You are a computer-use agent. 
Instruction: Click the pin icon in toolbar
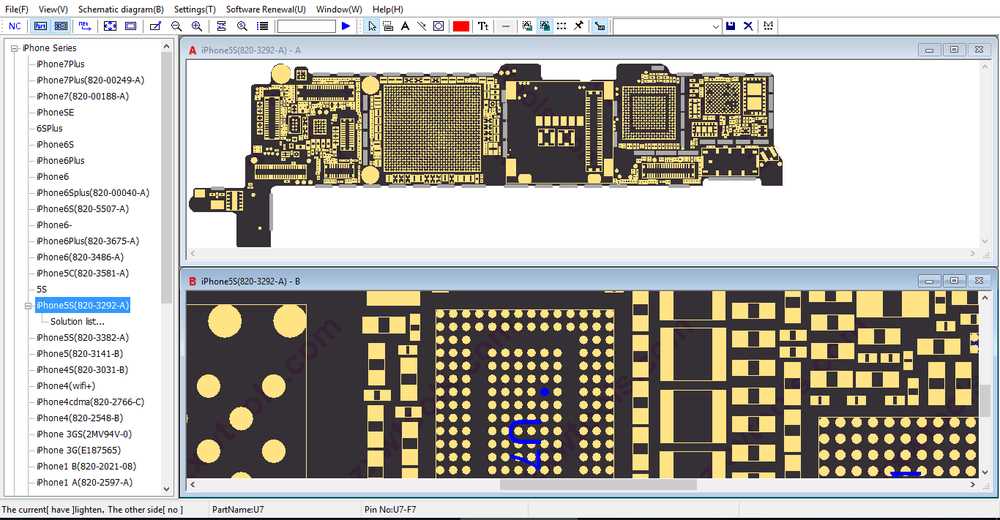click(578, 26)
